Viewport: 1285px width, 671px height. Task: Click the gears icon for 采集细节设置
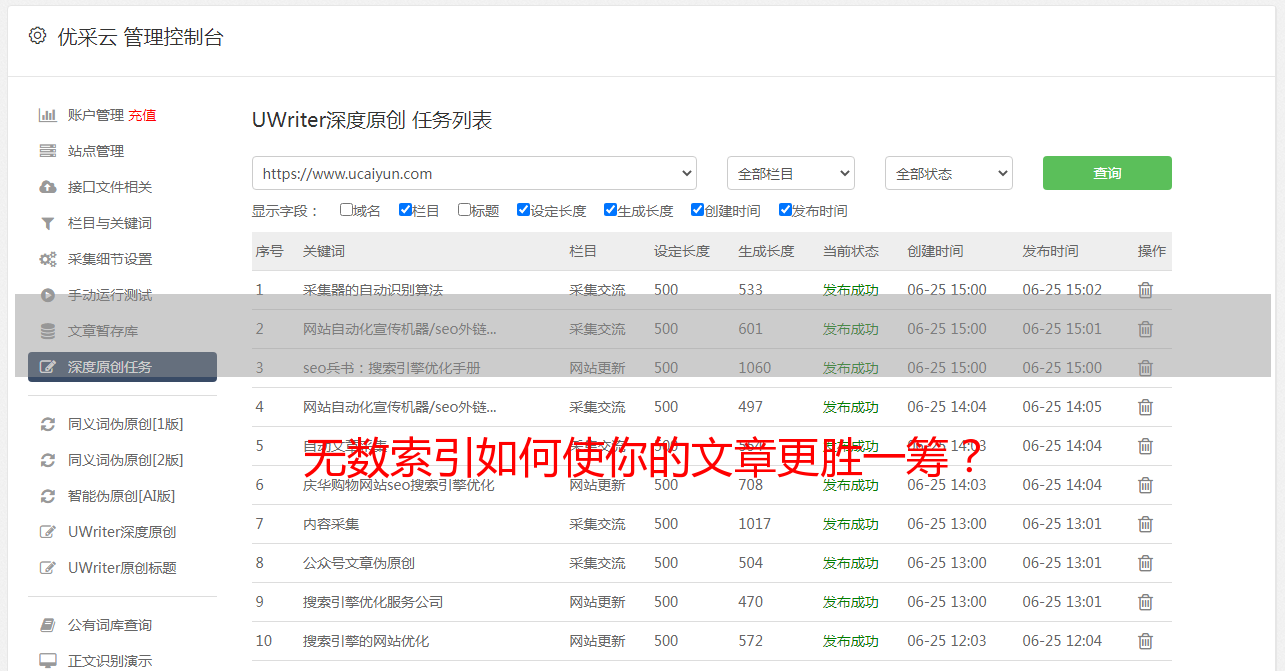[x=47, y=259]
